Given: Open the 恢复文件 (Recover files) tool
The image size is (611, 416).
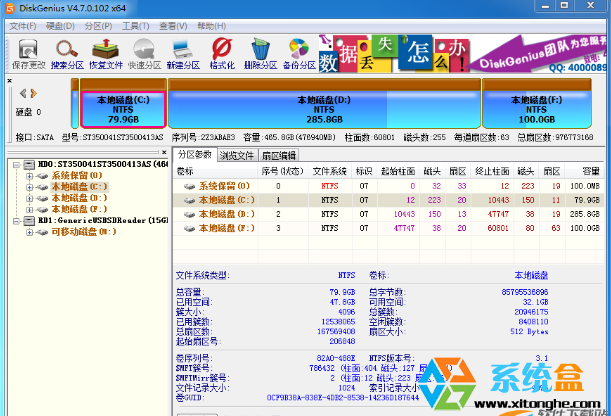Looking at the screenshot, I should pos(107,52).
